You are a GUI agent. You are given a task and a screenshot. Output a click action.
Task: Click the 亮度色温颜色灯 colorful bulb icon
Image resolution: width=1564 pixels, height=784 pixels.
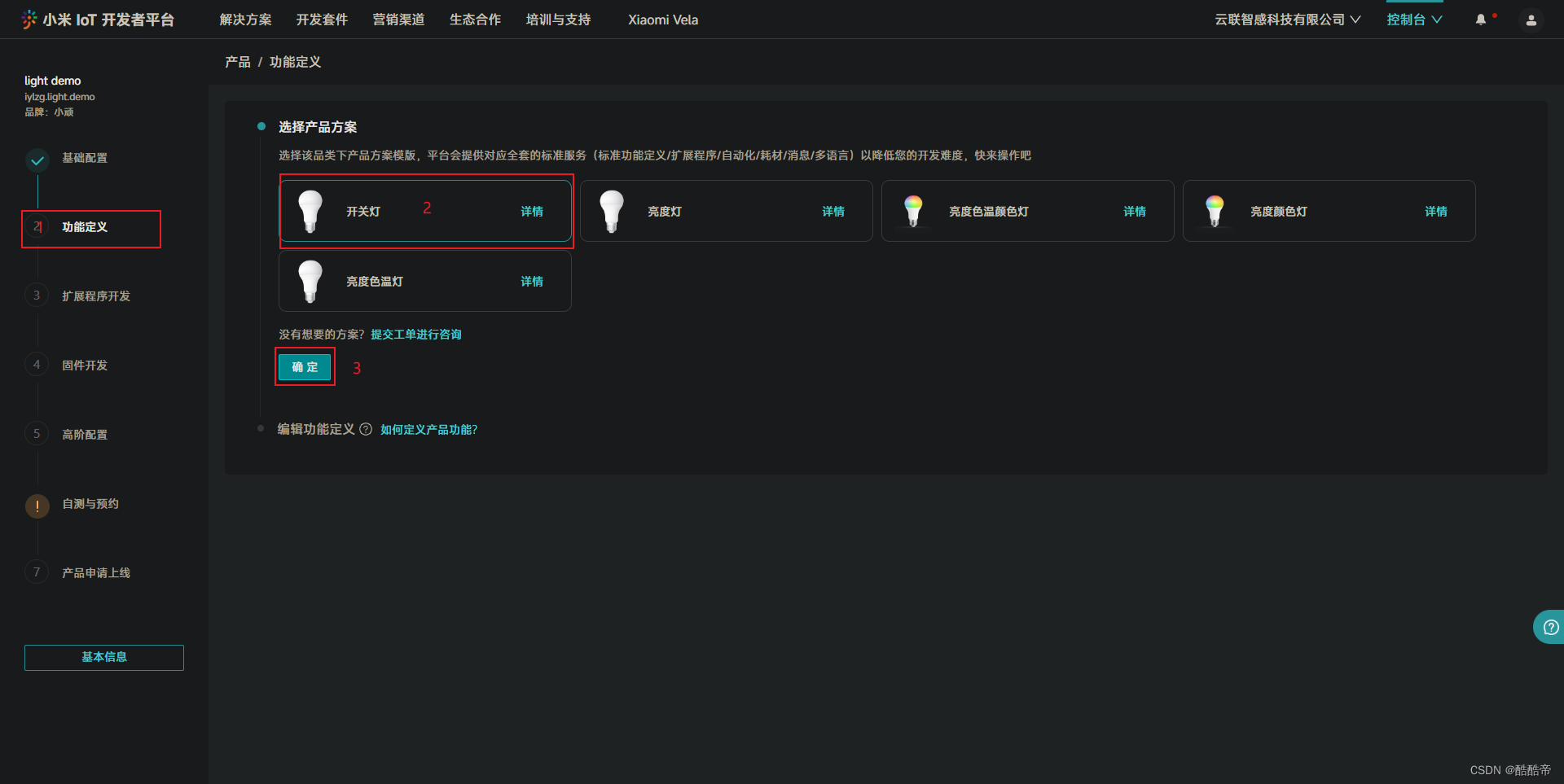click(x=913, y=211)
